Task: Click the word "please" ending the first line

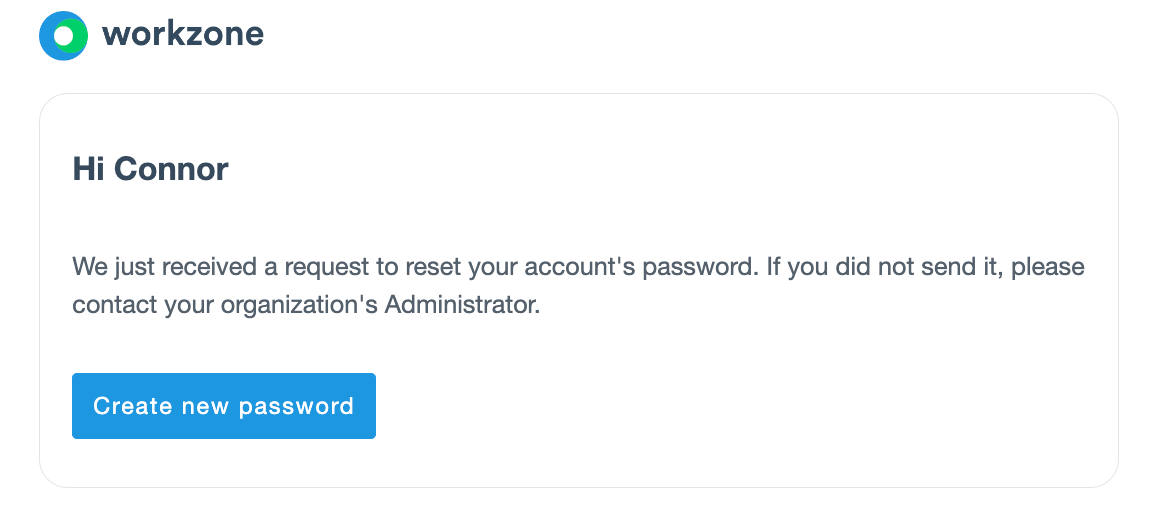Action: click(x=1048, y=268)
